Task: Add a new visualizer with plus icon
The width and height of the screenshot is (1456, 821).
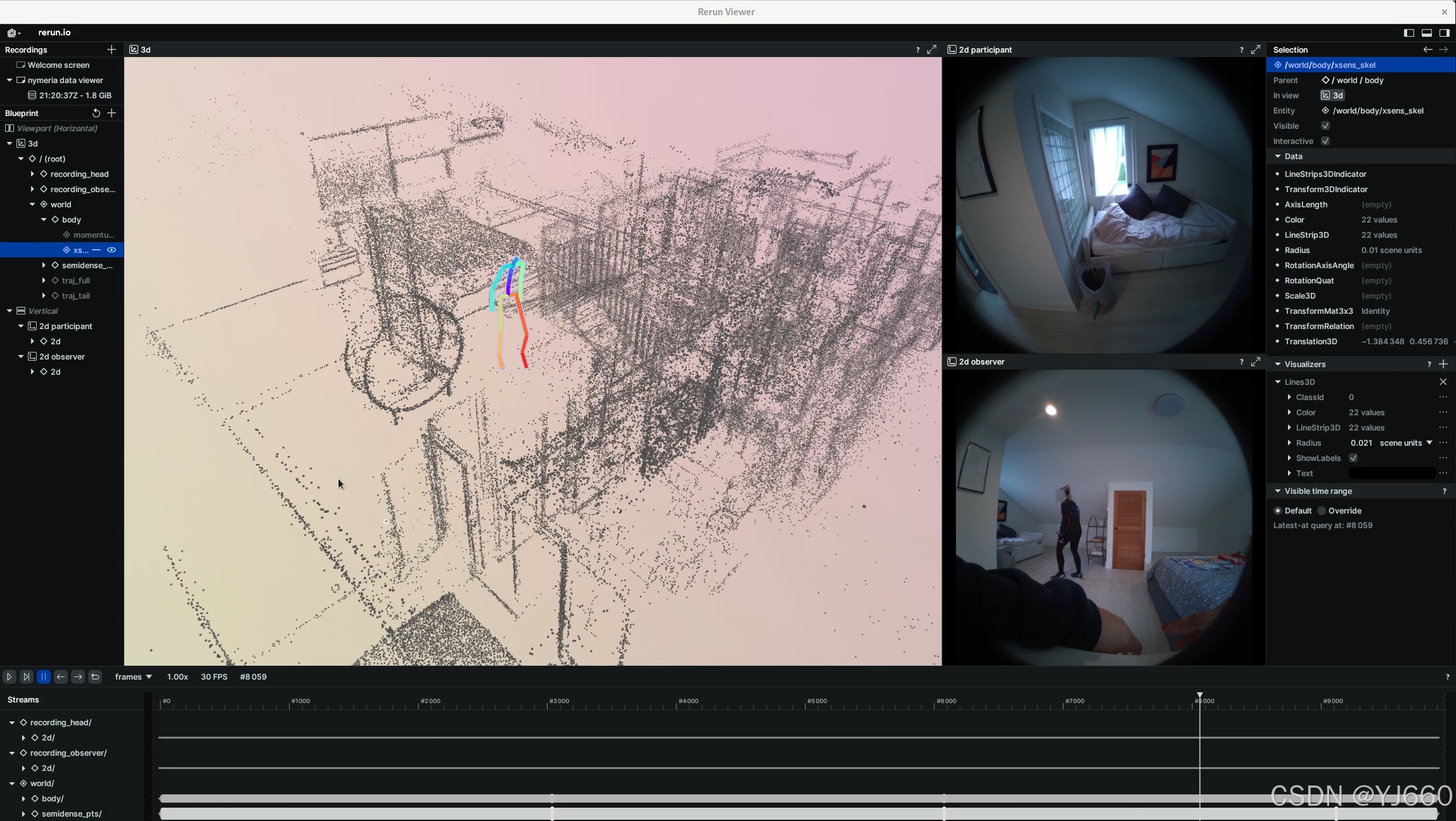Action: pos(1443,364)
